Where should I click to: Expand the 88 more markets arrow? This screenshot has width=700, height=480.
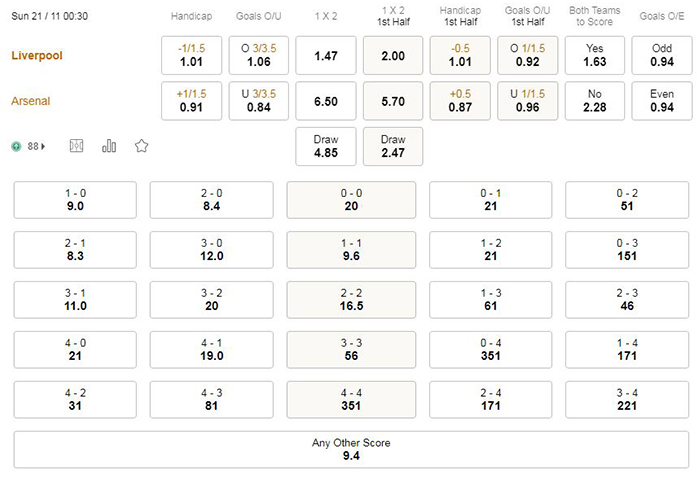pos(43,146)
